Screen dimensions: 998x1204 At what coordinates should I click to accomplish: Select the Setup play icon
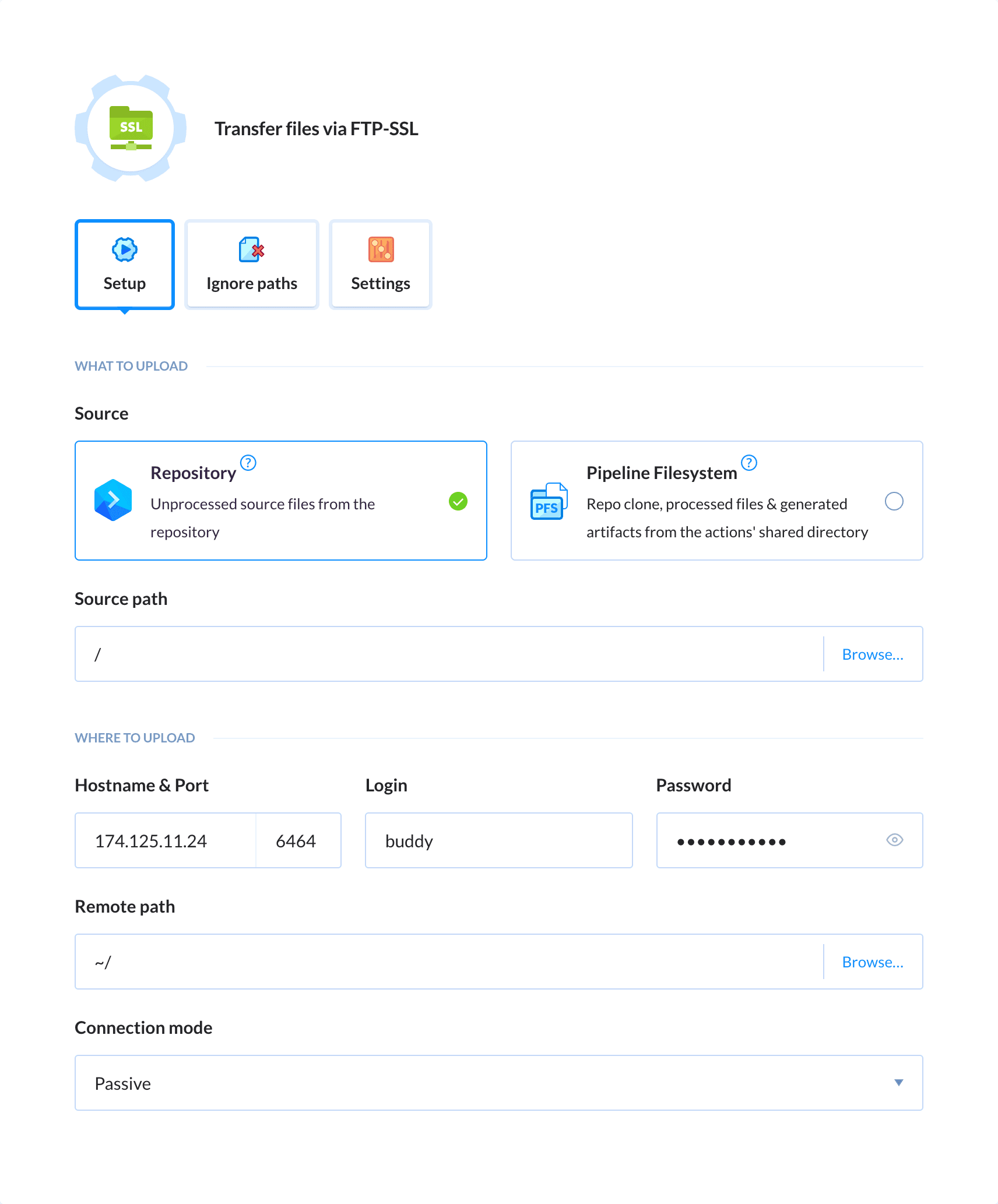coord(124,249)
